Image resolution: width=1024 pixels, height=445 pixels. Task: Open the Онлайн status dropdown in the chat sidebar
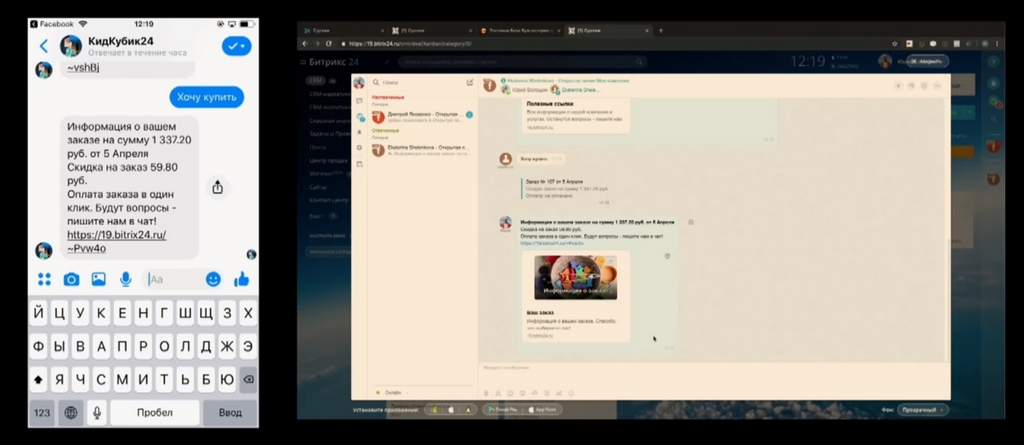coord(392,393)
